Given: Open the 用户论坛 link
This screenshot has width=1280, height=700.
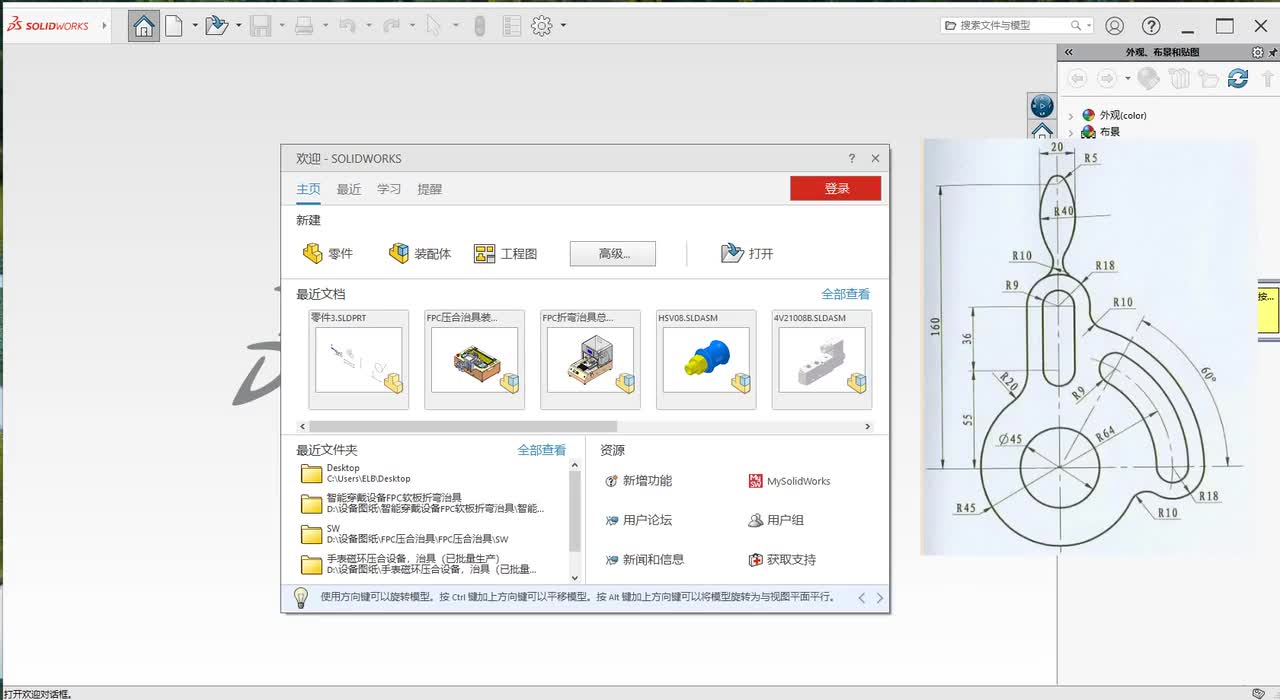Looking at the screenshot, I should pos(639,520).
